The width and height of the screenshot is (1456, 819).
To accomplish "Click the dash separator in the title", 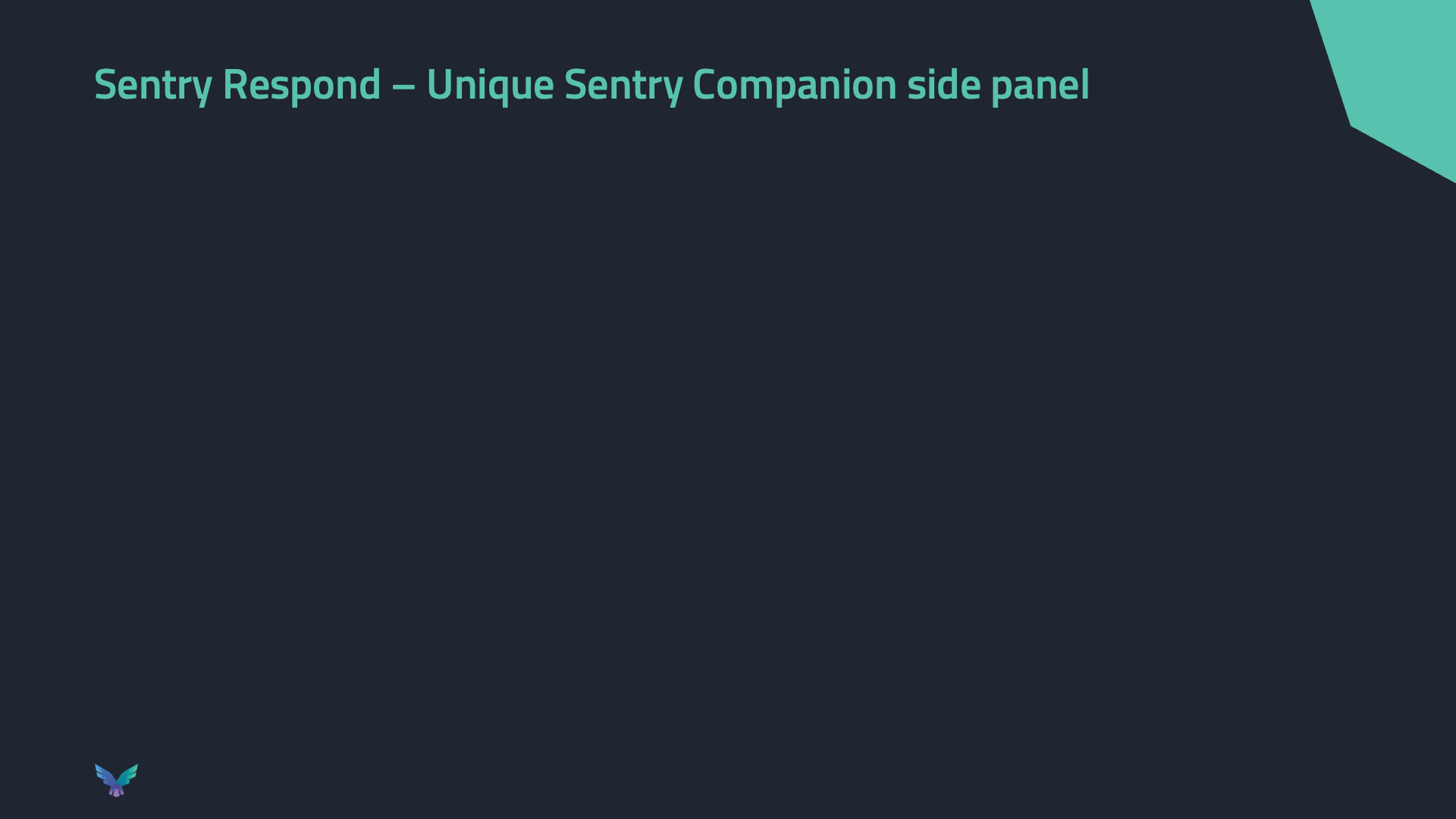I will pos(403,85).
